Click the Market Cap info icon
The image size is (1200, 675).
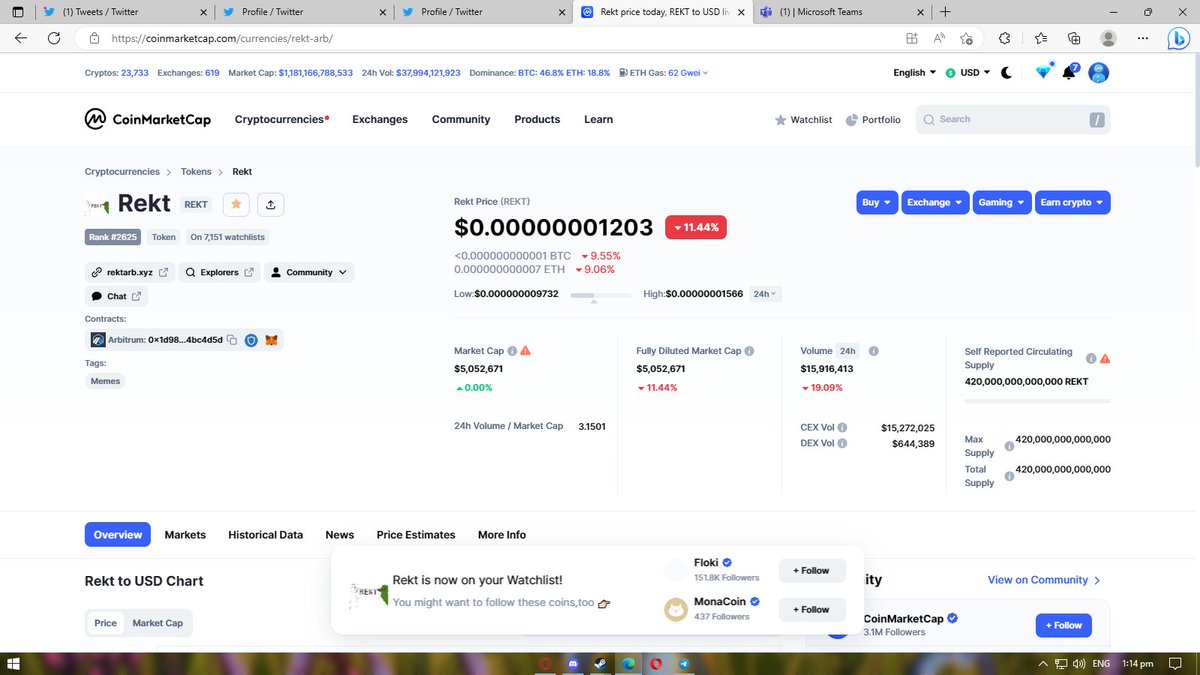[512, 351]
